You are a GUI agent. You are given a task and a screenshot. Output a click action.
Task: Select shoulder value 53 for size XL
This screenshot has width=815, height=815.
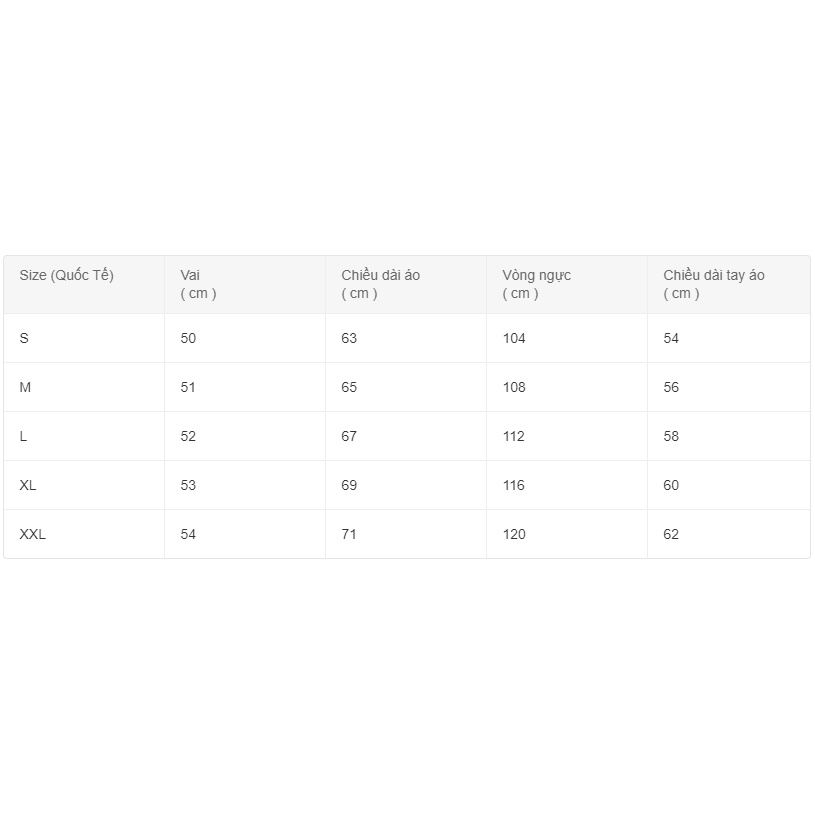[x=188, y=485]
